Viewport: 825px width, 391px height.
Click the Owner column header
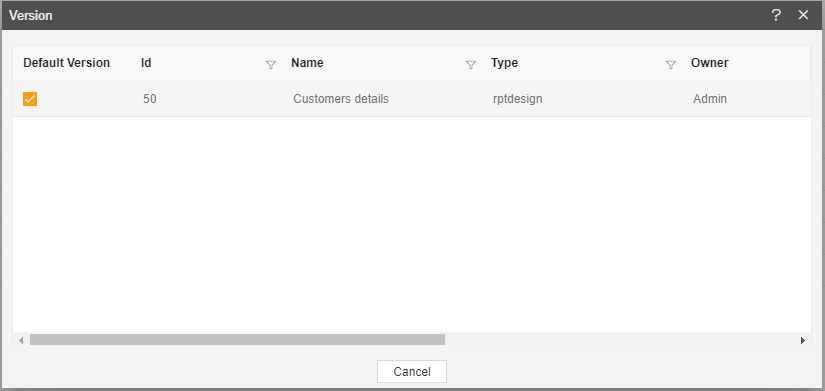pyautogui.click(x=710, y=63)
